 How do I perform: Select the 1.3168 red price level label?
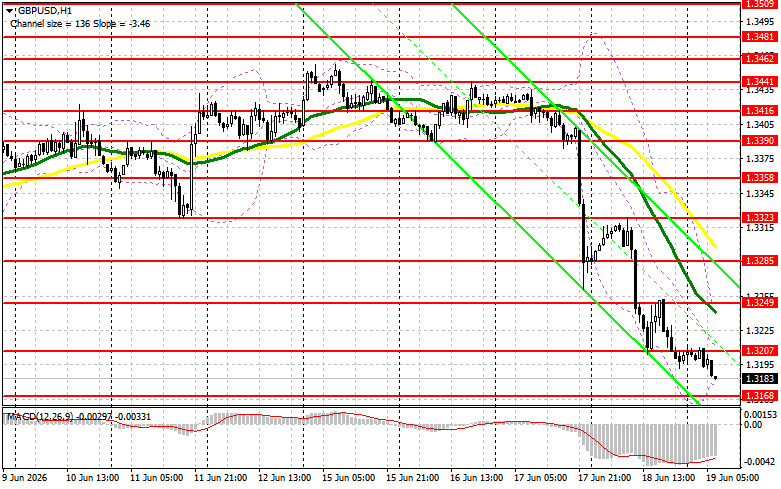click(760, 396)
